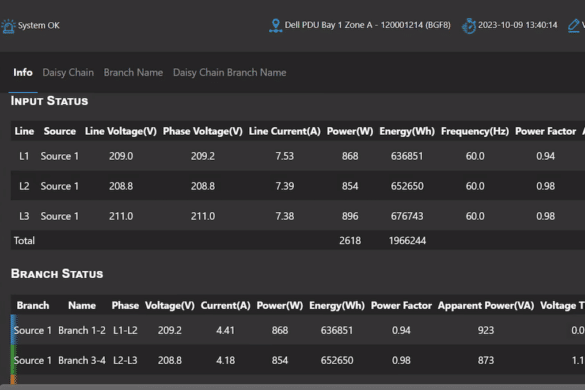Screen dimensions: 585x390
Task: Click the System OK alarm icon
Action: 8,26
